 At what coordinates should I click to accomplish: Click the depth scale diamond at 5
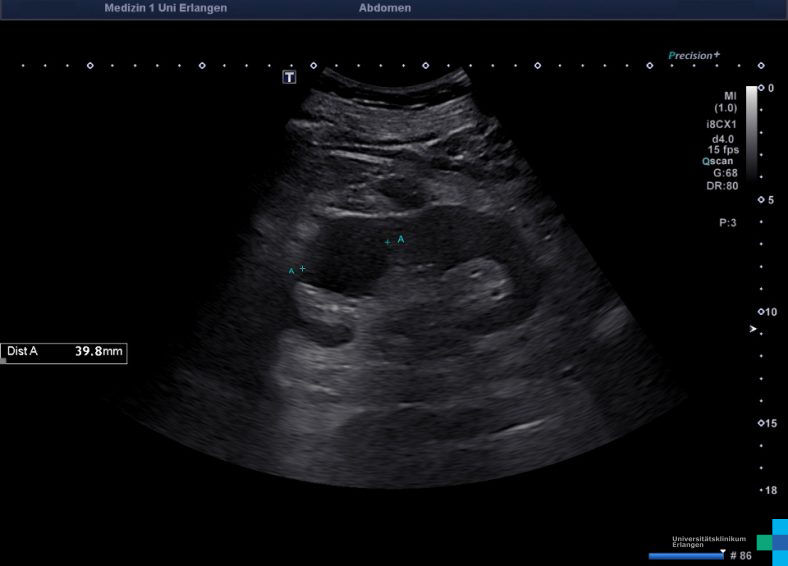762,200
